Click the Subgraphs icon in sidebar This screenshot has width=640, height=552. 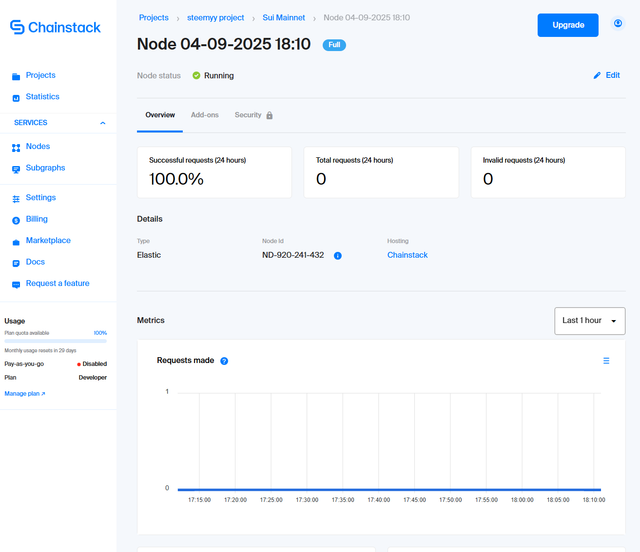pos(16,169)
